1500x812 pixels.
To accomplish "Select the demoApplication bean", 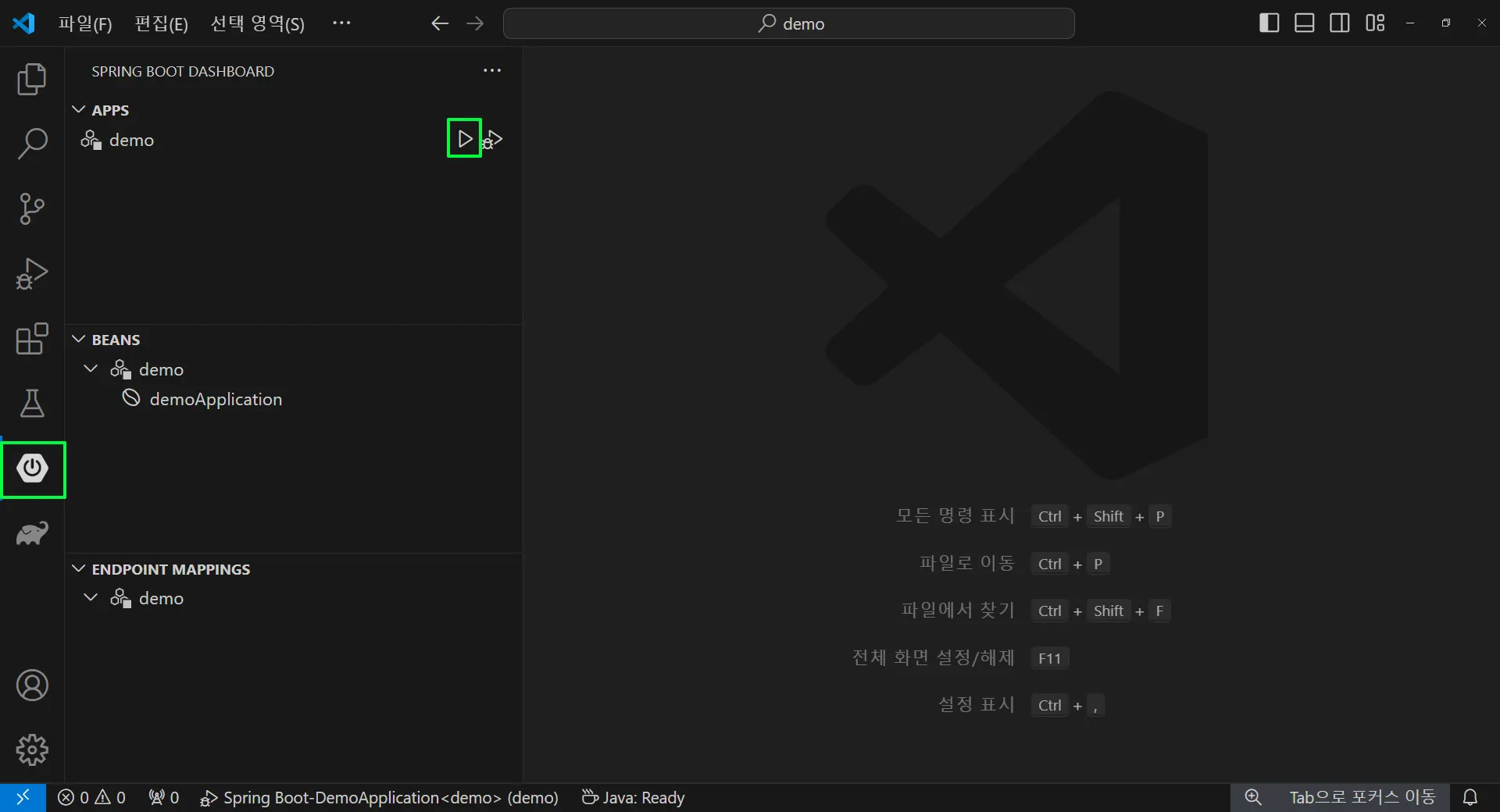I will click(x=294, y=399).
